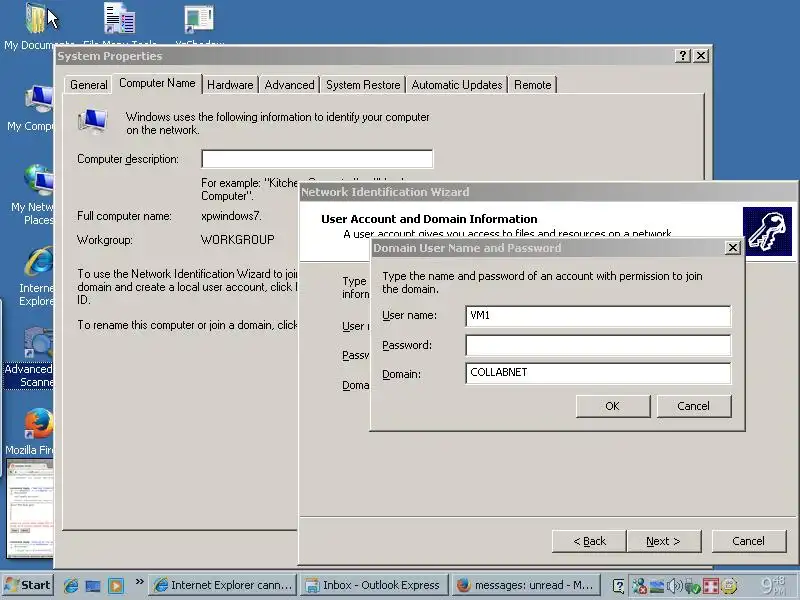Click the display adapter tray icon
800x600 pixels.
(x=657, y=586)
